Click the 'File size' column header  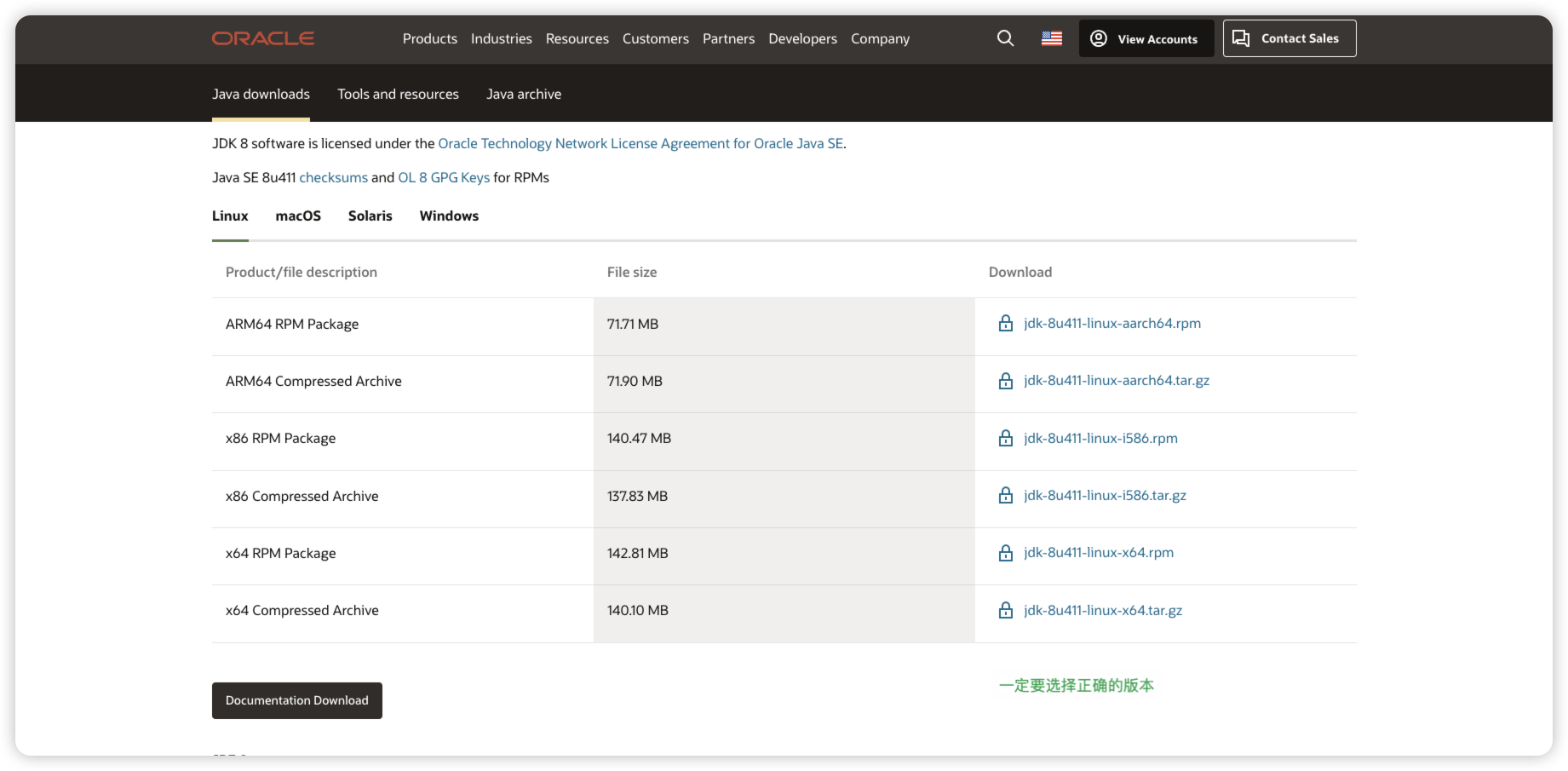click(x=632, y=272)
